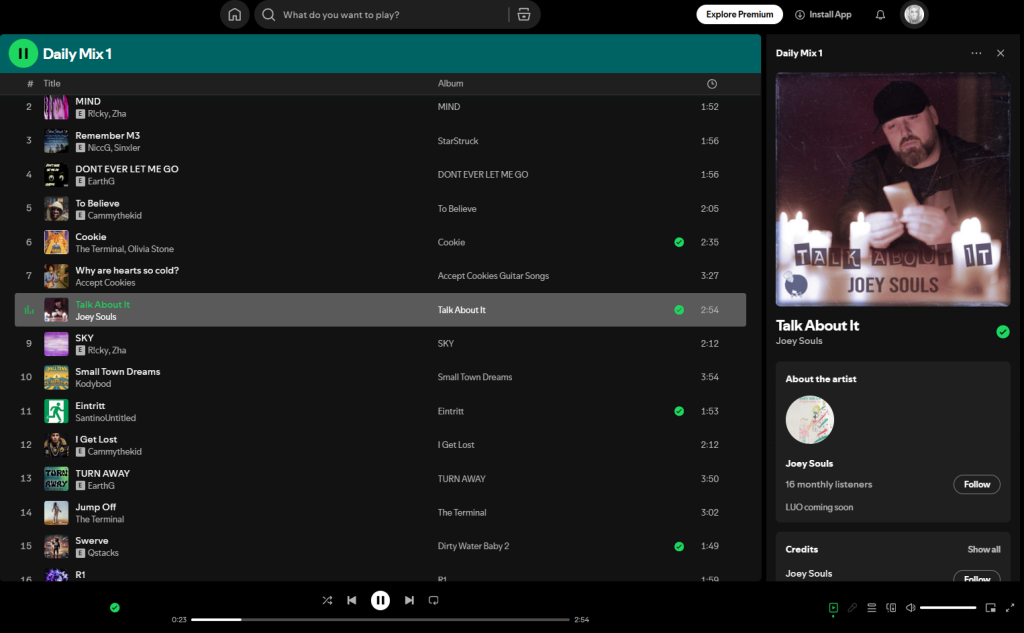1024x633 pixels.
Task: Open Talk About It title in side panel
Action: tap(817, 325)
